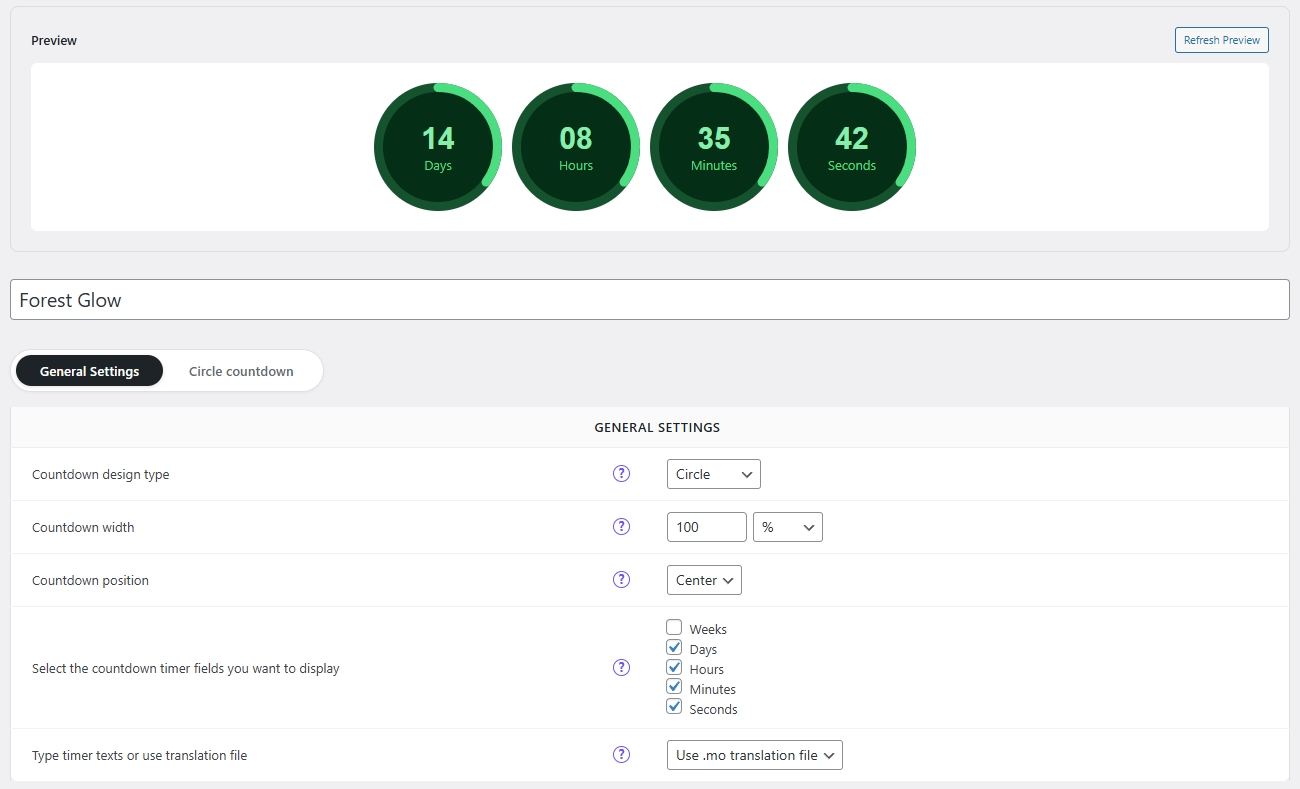Click help icon for Countdown design type
The width and height of the screenshot is (1300, 789).
point(621,474)
